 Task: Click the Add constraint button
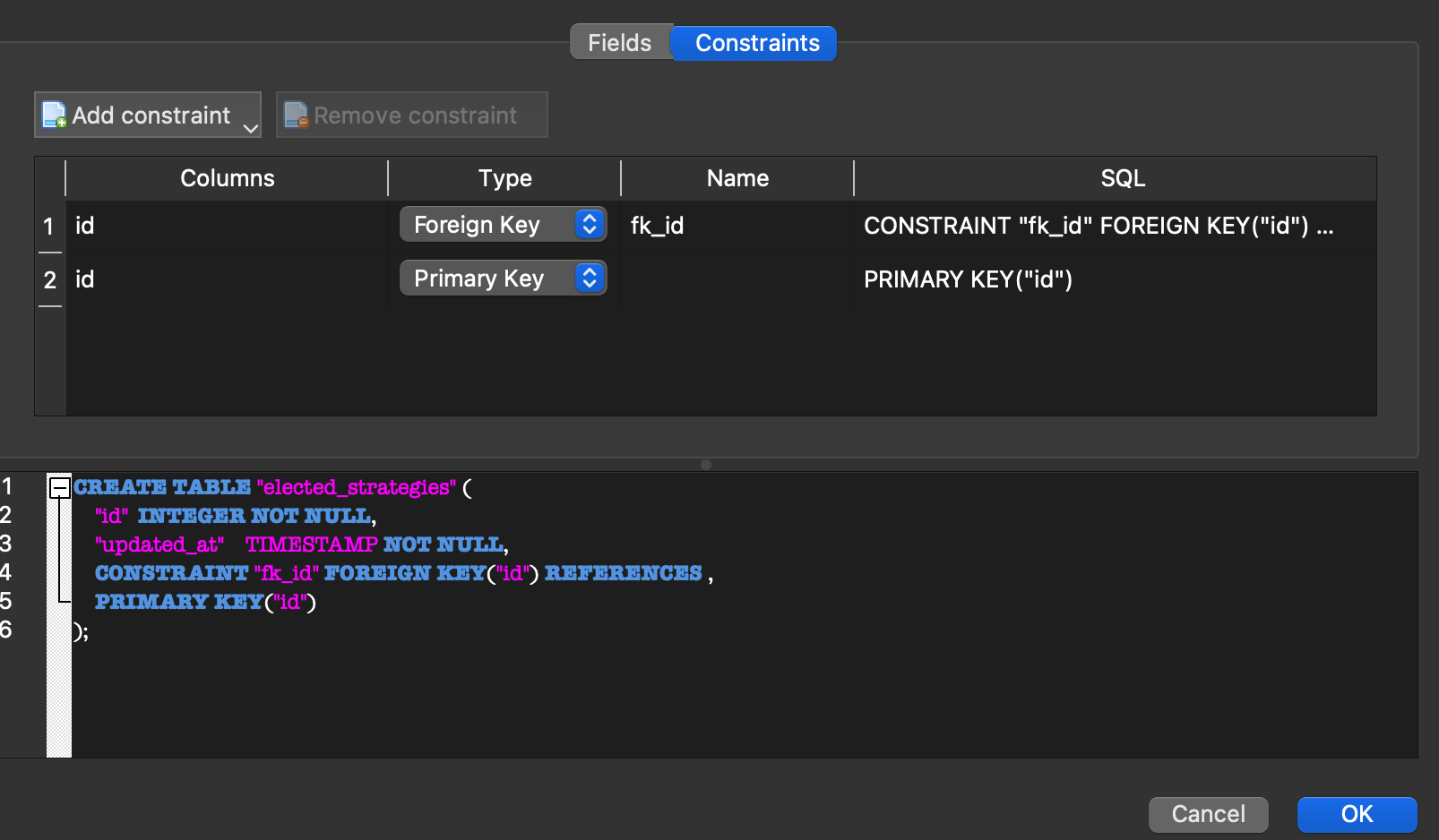click(143, 115)
